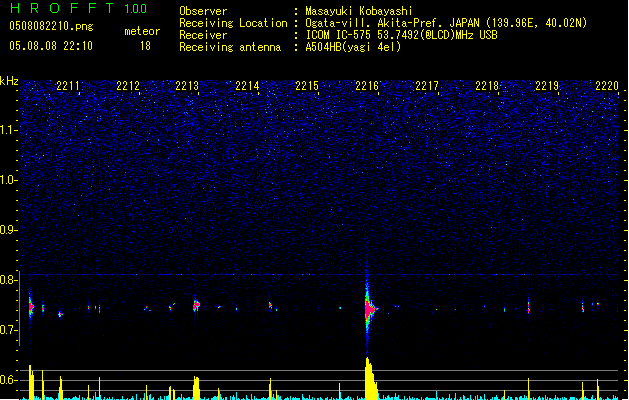Click the date stamp 05.08.08 22:10

coord(50,46)
